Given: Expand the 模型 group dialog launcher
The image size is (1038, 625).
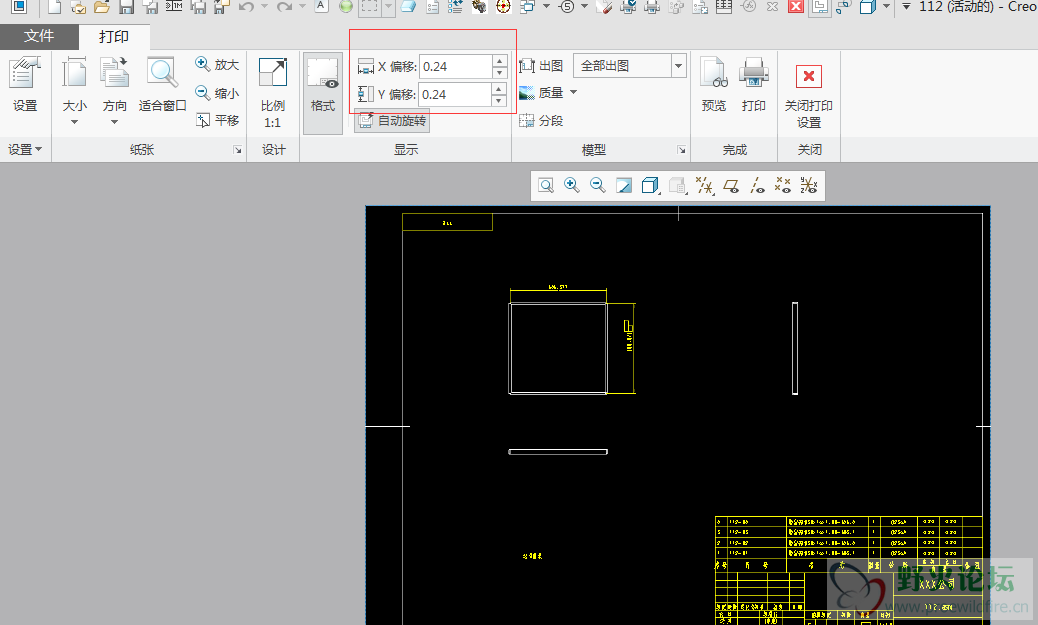Looking at the screenshot, I should pyautogui.click(x=681, y=150).
